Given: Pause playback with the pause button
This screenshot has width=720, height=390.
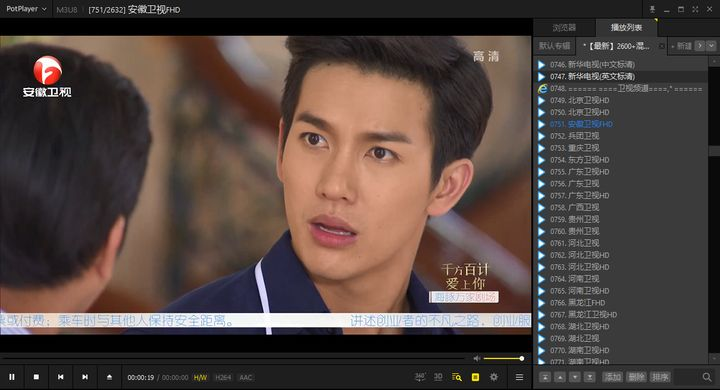Looking at the screenshot, I should pyautogui.click(x=12, y=377).
